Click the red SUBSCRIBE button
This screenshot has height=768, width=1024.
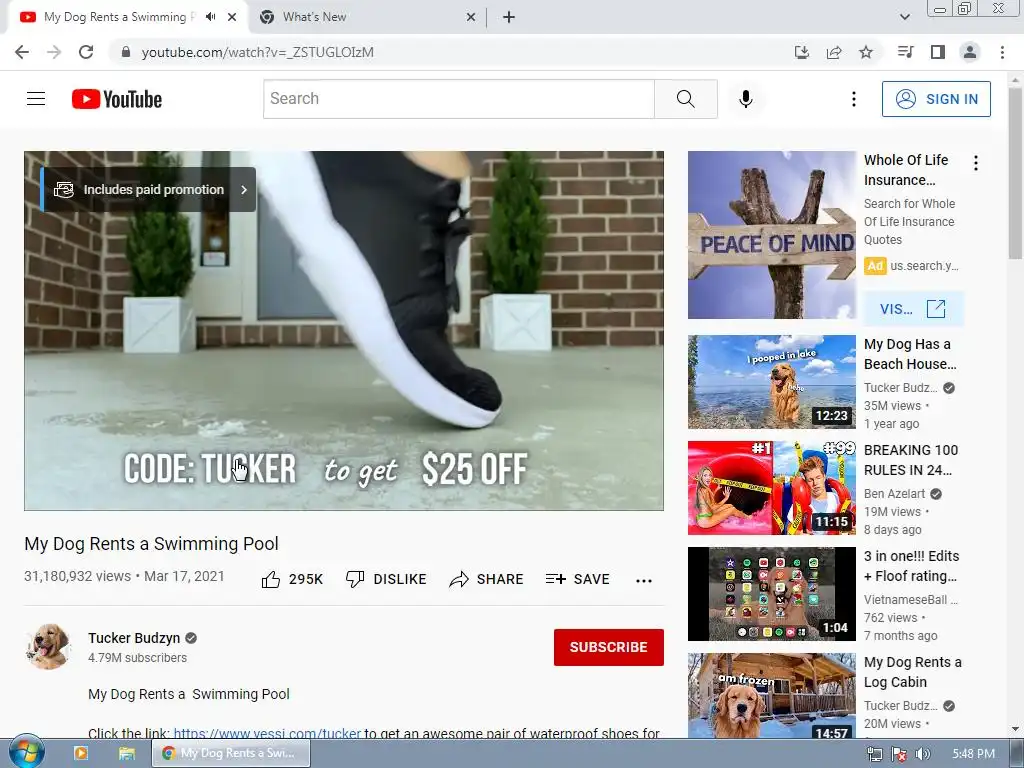click(x=609, y=647)
